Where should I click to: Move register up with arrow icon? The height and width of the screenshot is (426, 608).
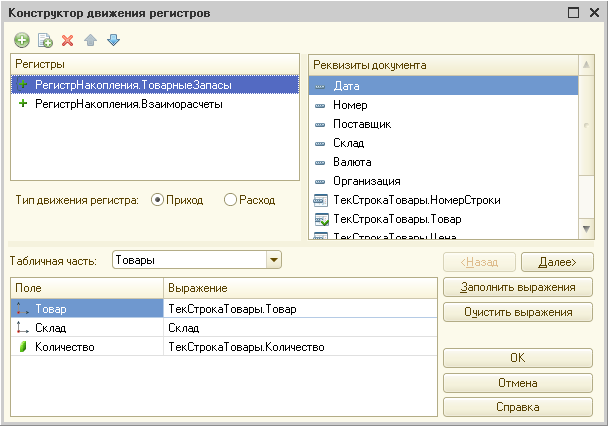(90, 40)
